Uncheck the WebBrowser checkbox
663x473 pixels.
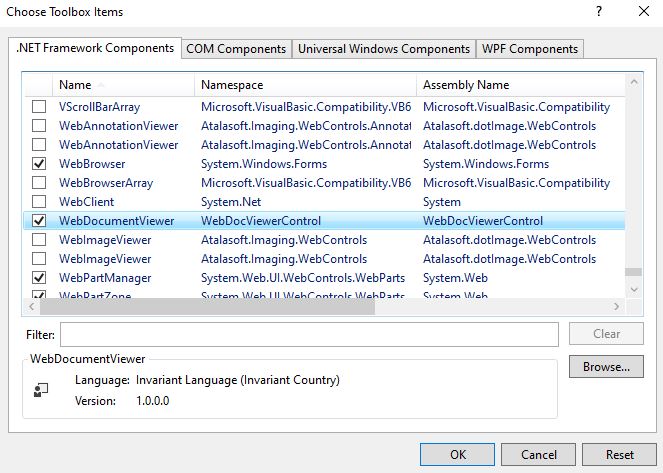[39, 164]
